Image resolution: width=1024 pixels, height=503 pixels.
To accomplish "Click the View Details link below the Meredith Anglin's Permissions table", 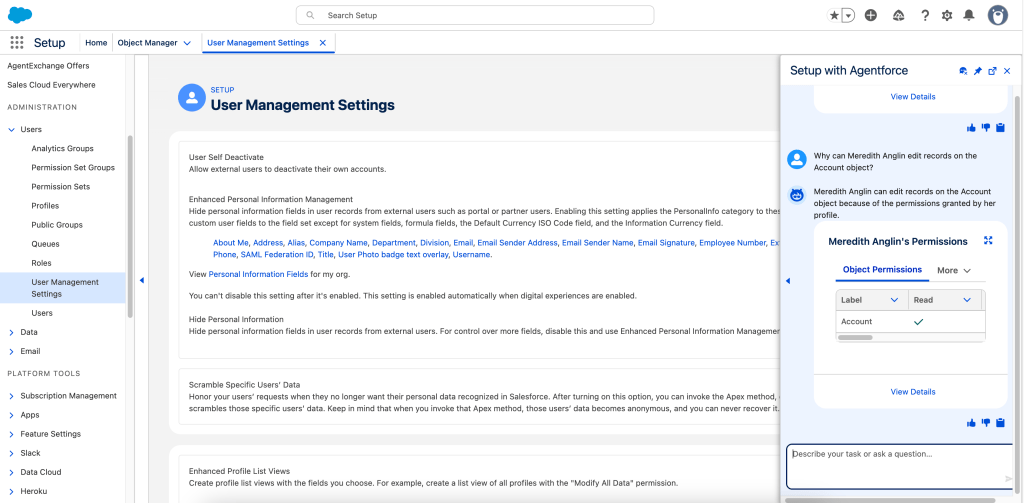I will click(x=912, y=392).
